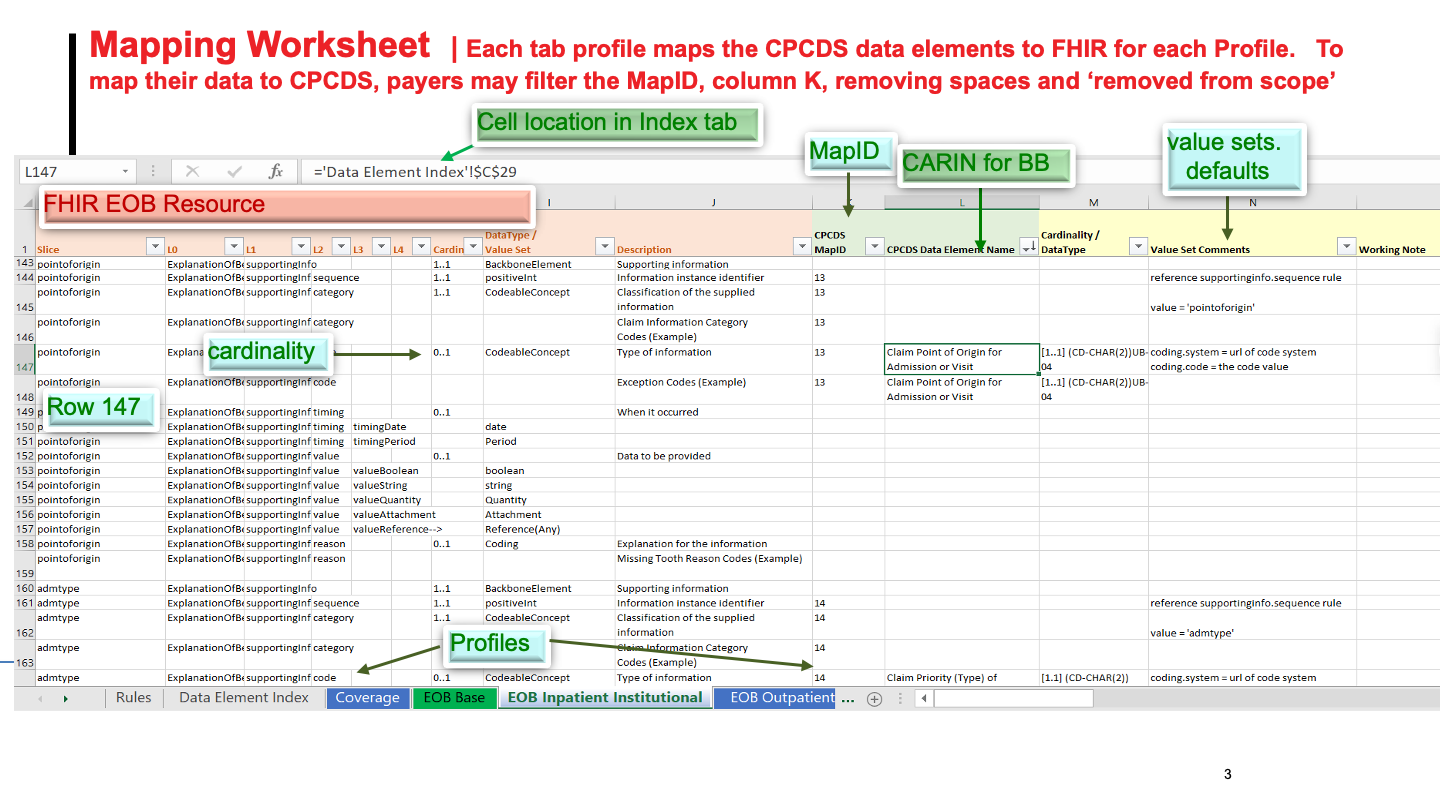Select column M header
The width and height of the screenshot is (1440, 810).
1093,203
